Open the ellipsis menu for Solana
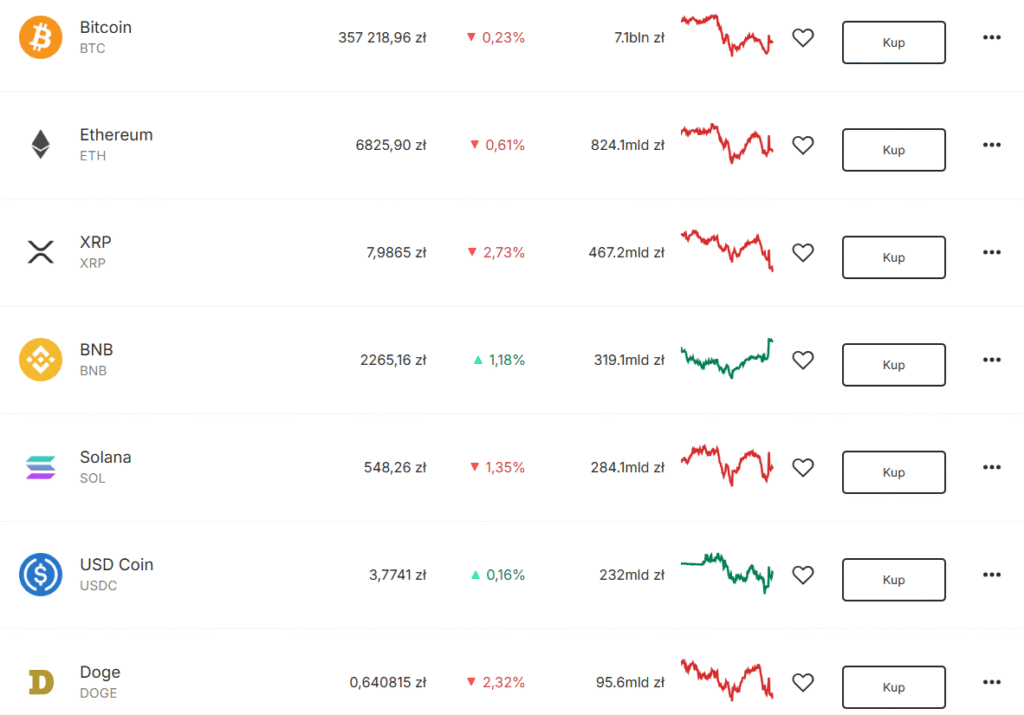1024x715 pixels. tap(991, 467)
